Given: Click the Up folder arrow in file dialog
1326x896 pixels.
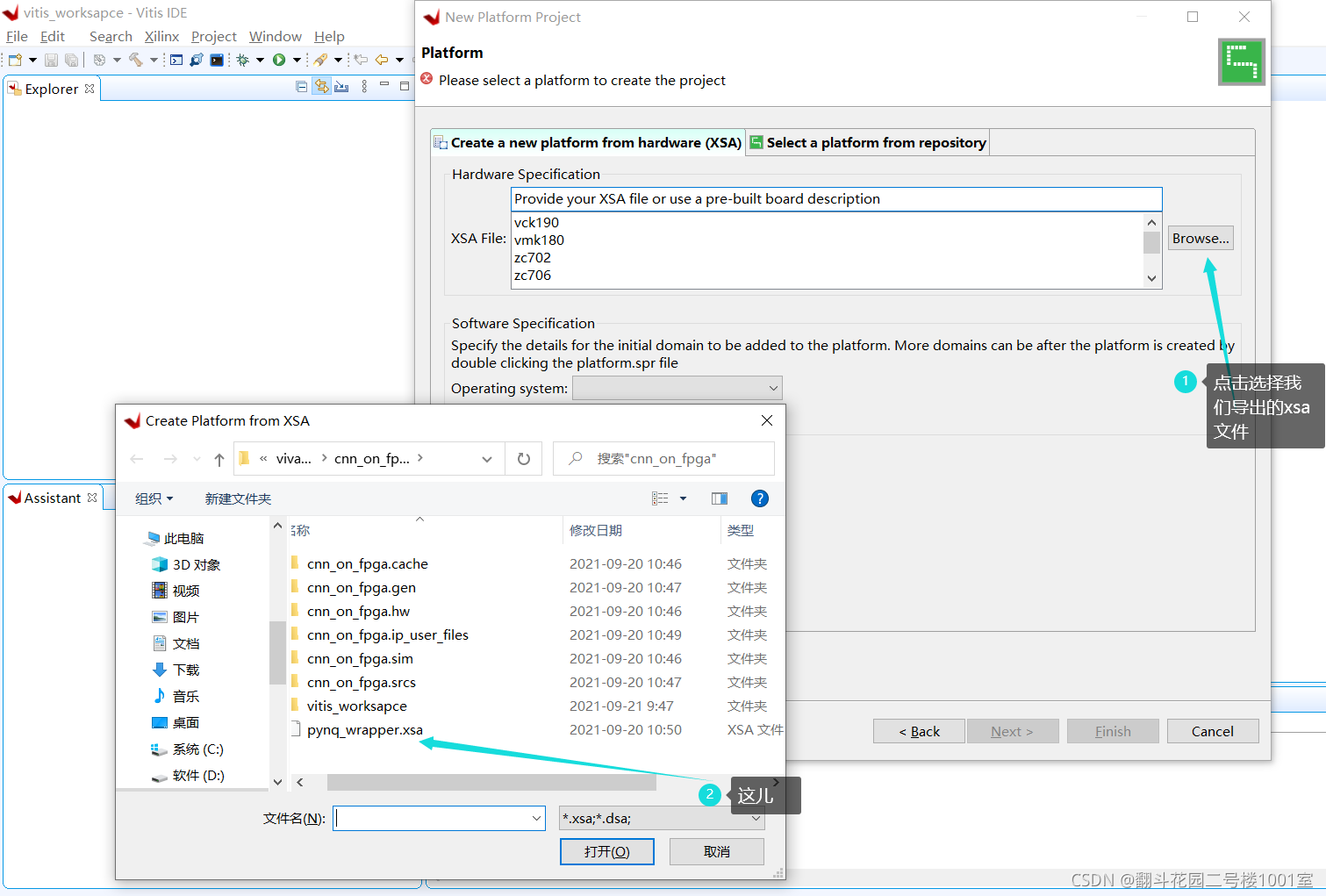Looking at the screenshot, I should click(x=219, y=459).
